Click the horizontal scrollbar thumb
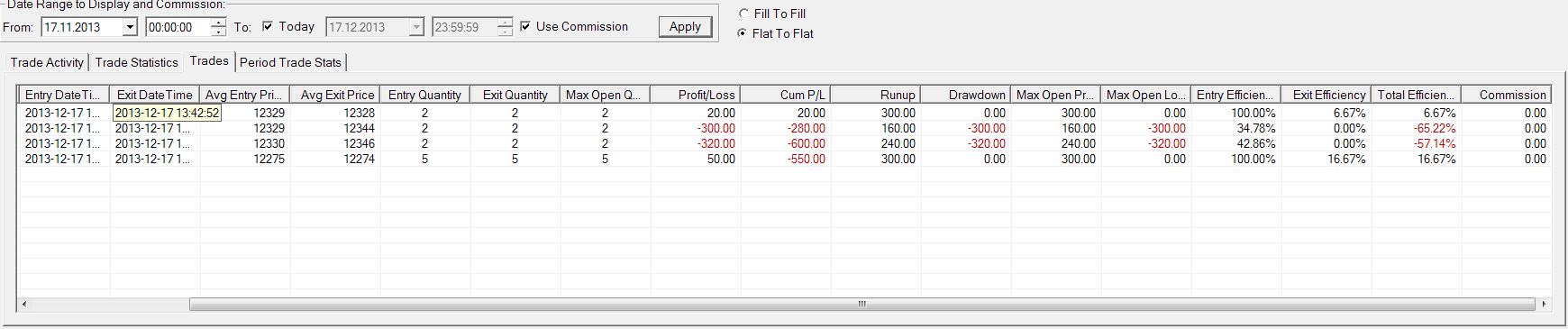Screen dimensions: 1568x329 click(x=861, y=305)
